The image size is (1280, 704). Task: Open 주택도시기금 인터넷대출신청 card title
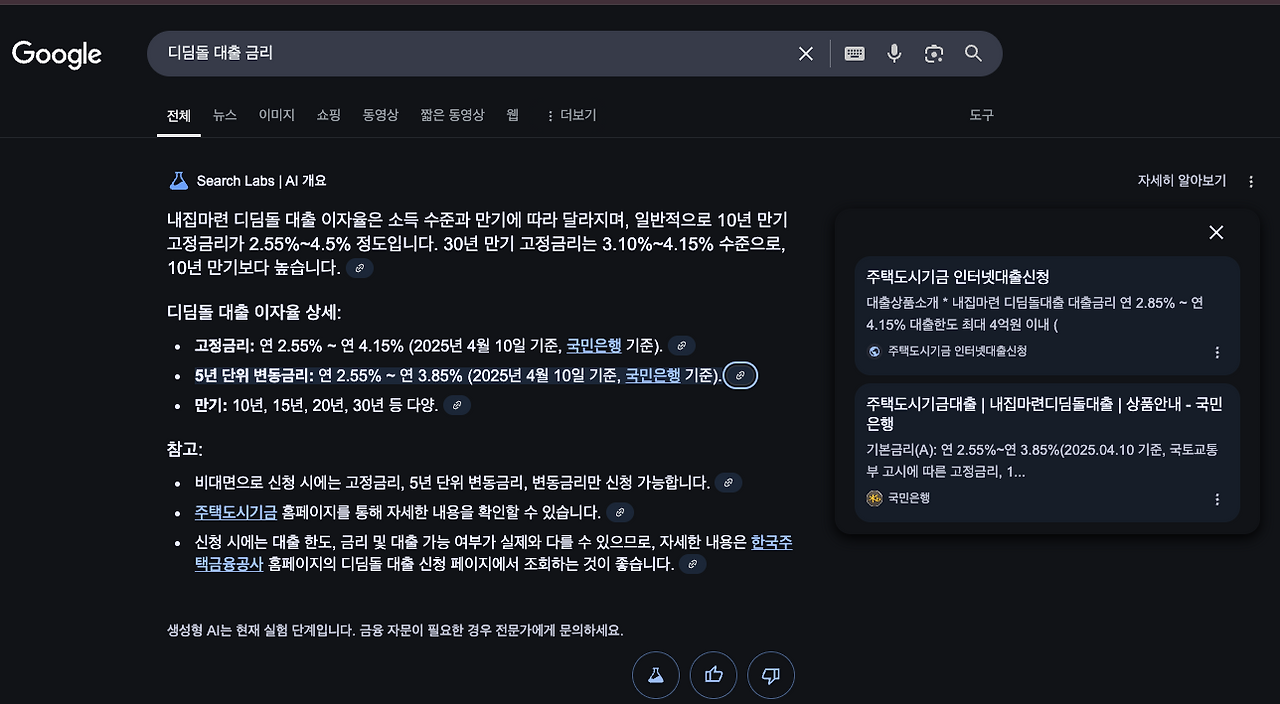pyautogui.click(x=958, y=277)
